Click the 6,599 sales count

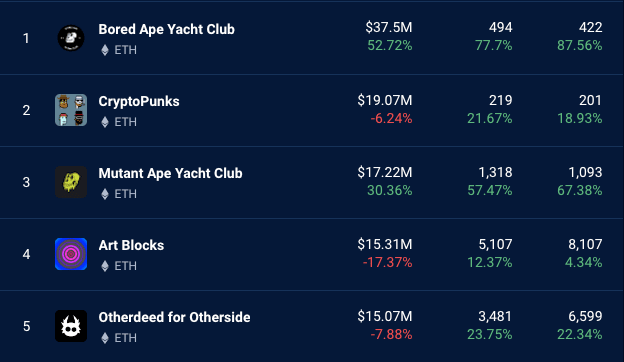click(585, 317)
